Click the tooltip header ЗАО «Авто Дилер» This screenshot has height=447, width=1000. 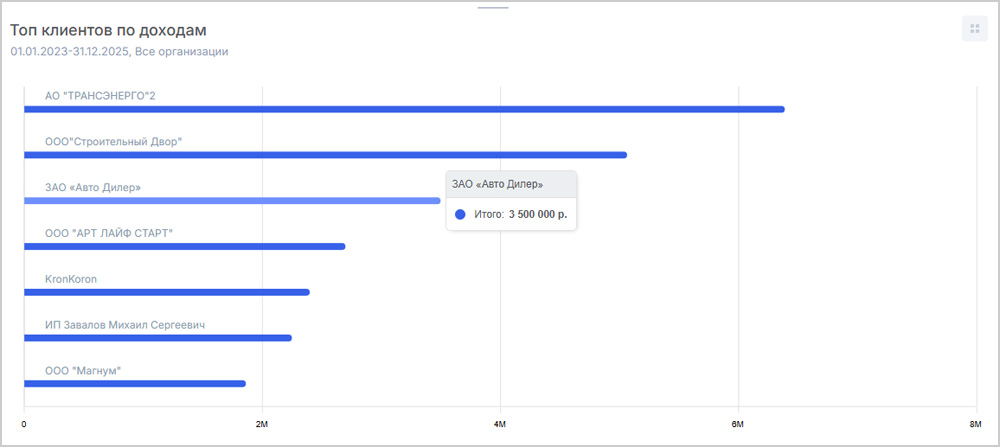[498, 184]
